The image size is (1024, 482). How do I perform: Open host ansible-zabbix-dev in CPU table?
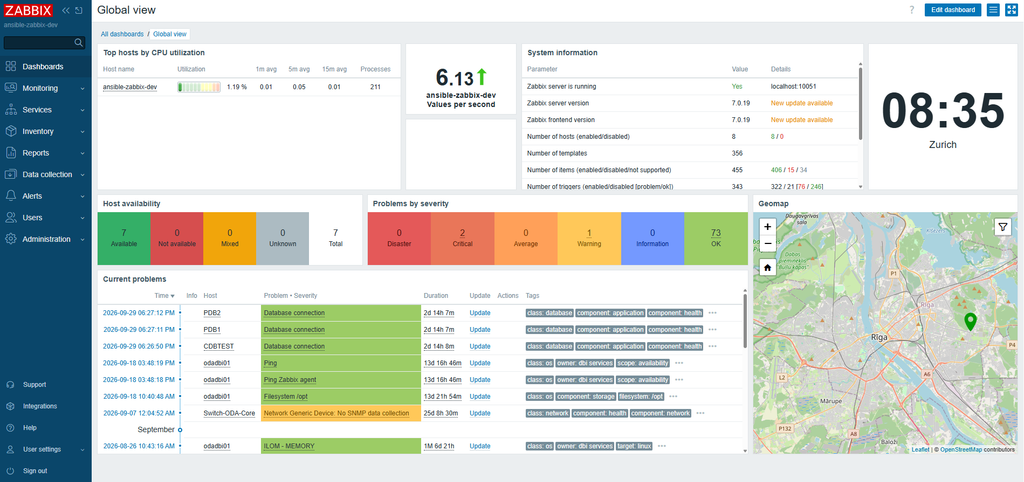[x=130, y=86]
